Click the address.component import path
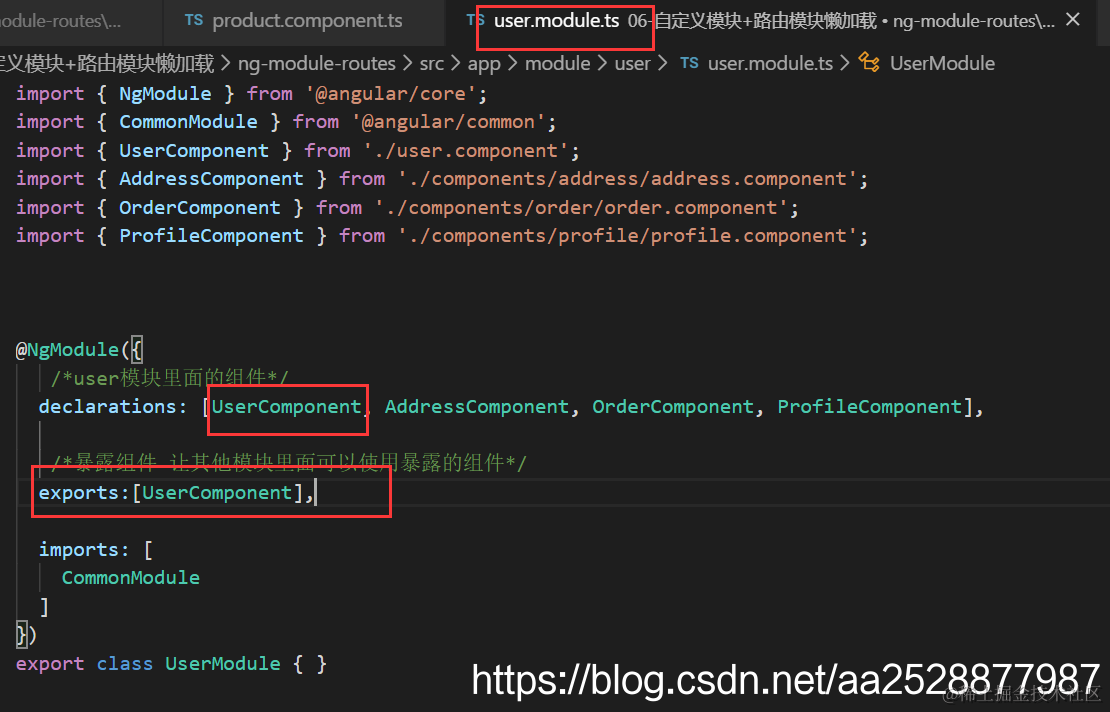The height and width of the screenshot is (712, 1110). (x=627, y=178)
